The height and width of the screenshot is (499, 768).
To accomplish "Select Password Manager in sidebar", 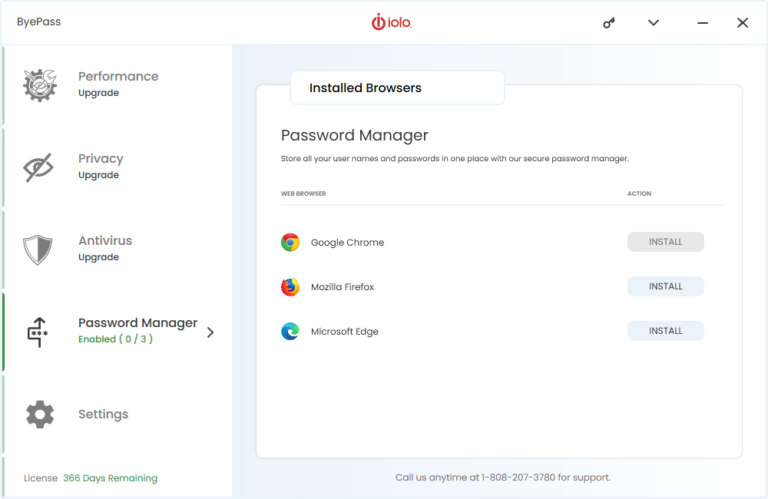I will [x=118, y=332].
